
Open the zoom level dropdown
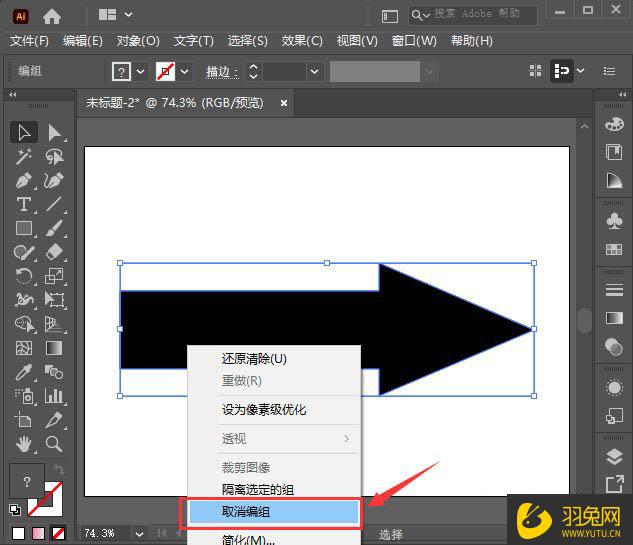(139, 534)
